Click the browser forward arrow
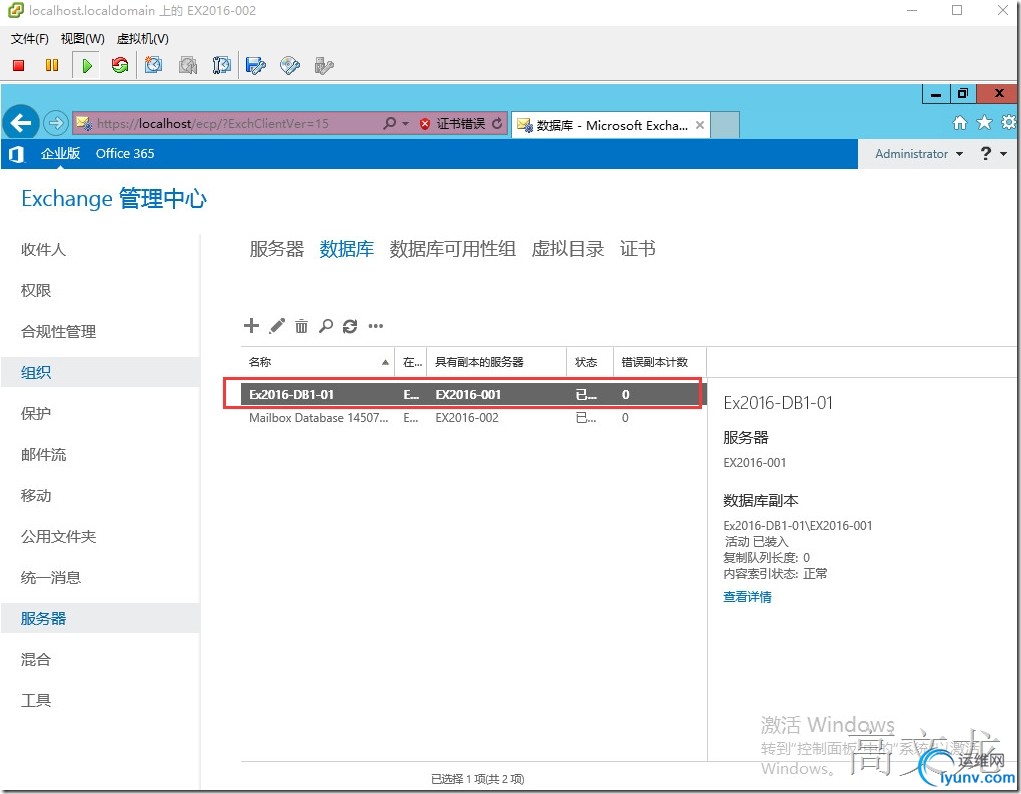 pyautogui.click(x=56, y=122)
